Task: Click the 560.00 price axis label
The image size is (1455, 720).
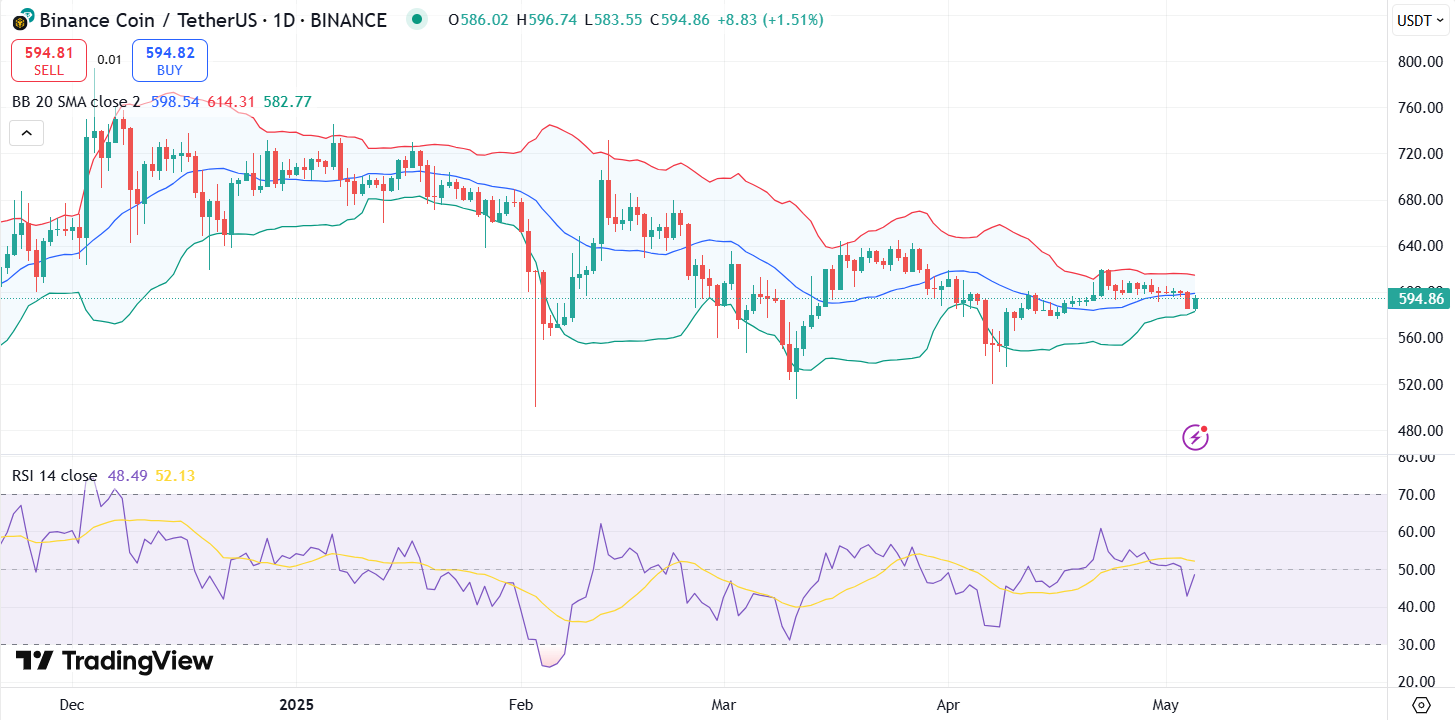Action: pyautogui.click(x=1421, y=338)
